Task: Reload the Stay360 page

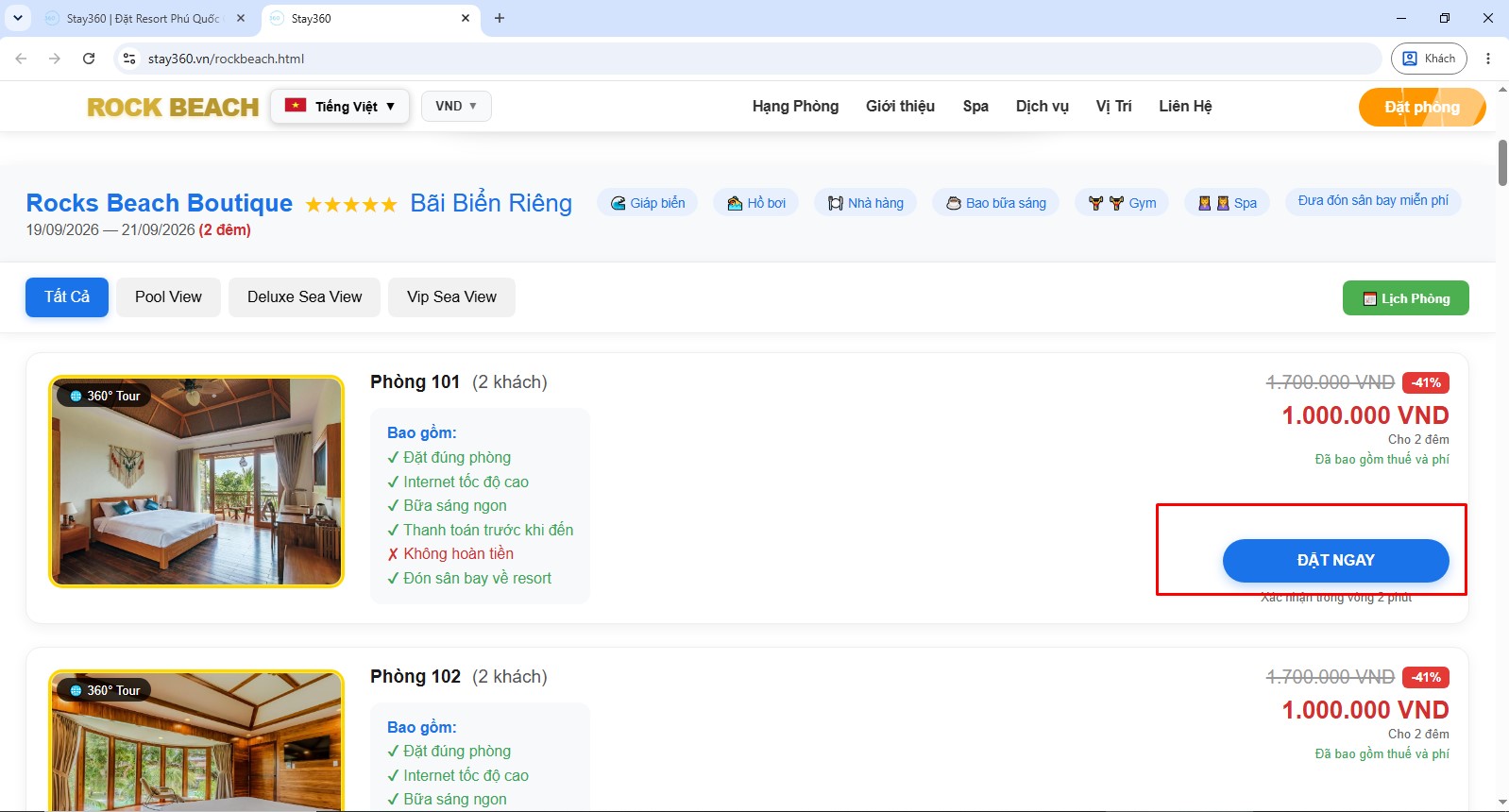Action: click(x=89, y=59)
